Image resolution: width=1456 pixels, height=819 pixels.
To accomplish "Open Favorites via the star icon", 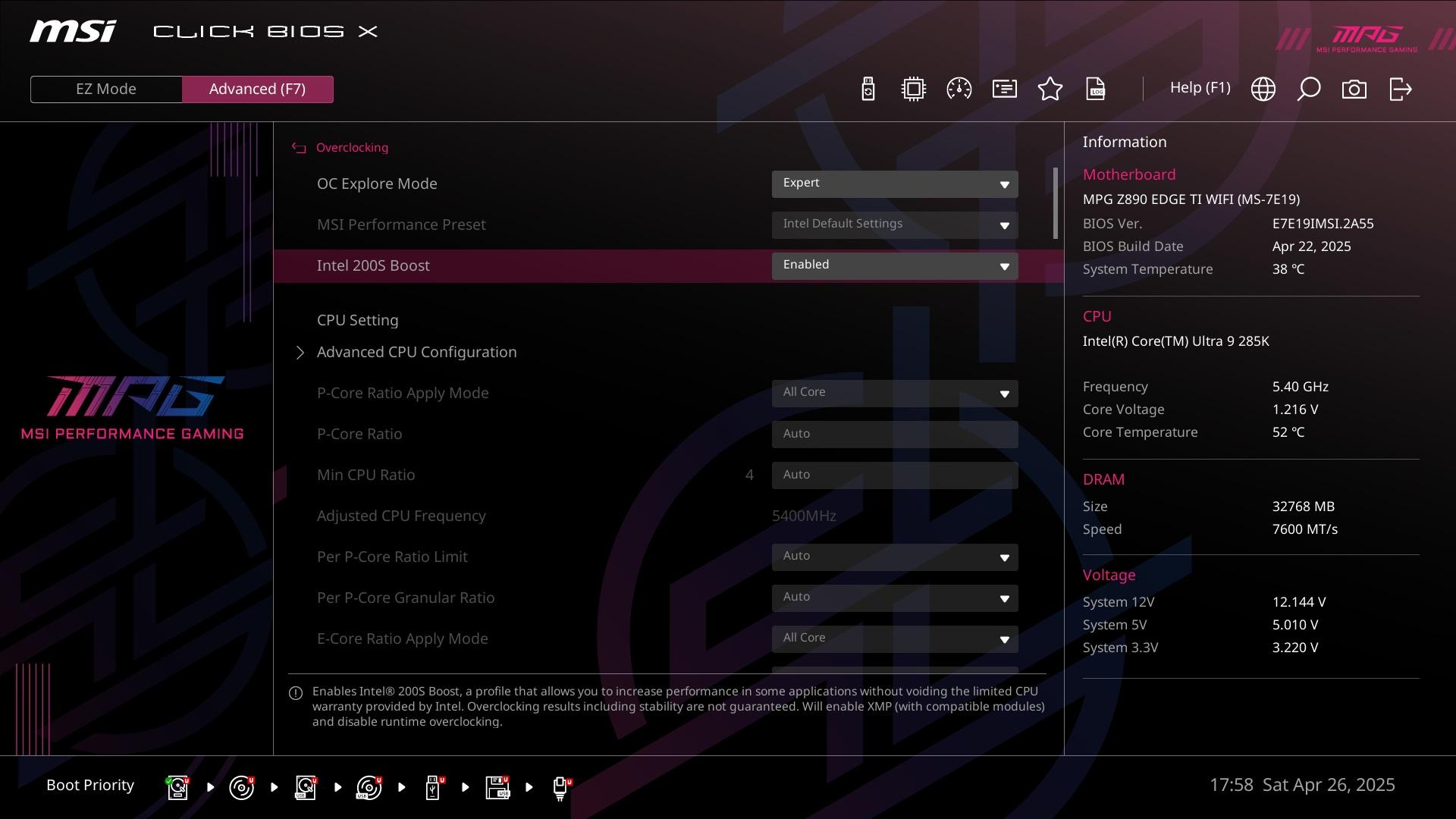I will click(1050, 89).
